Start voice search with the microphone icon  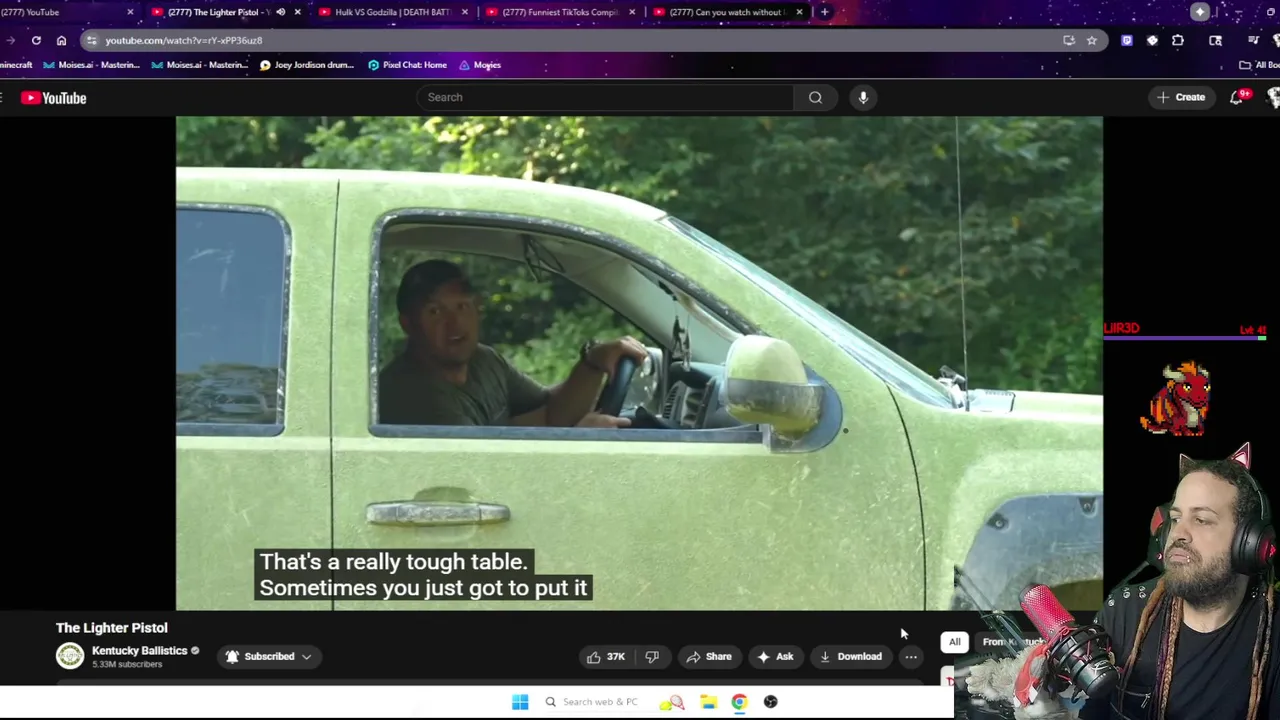[863, 97]
